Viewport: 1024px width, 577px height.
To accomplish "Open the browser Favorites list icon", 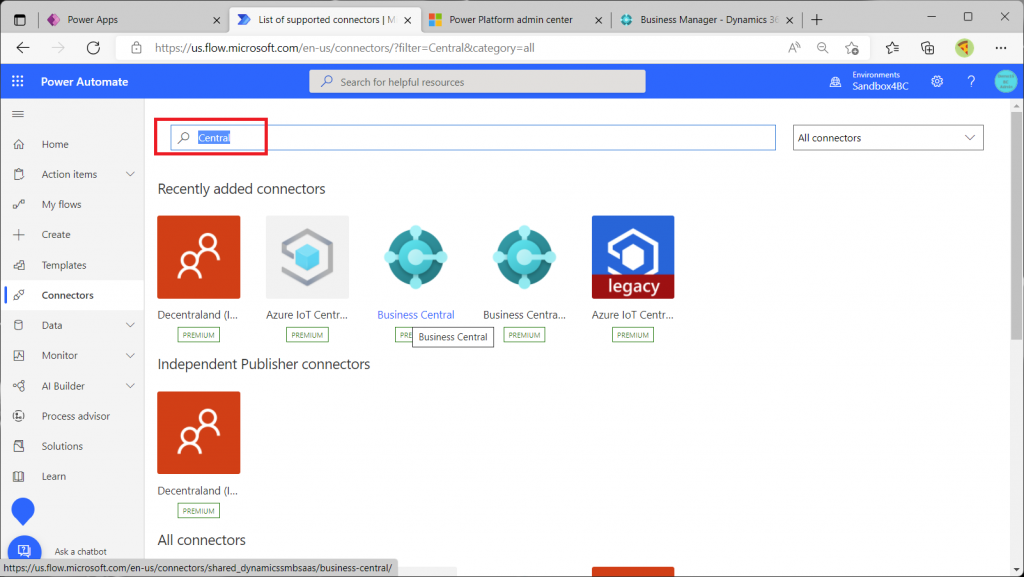I will [892, 48].
